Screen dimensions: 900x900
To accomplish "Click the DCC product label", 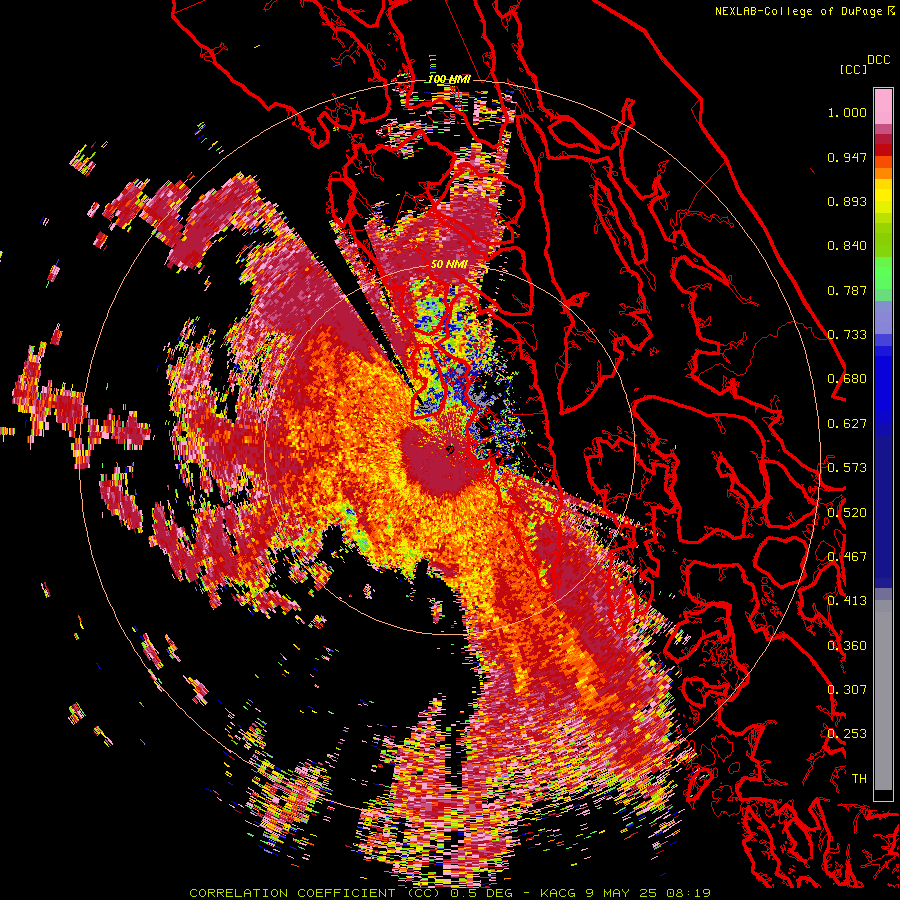I will 878,60.
